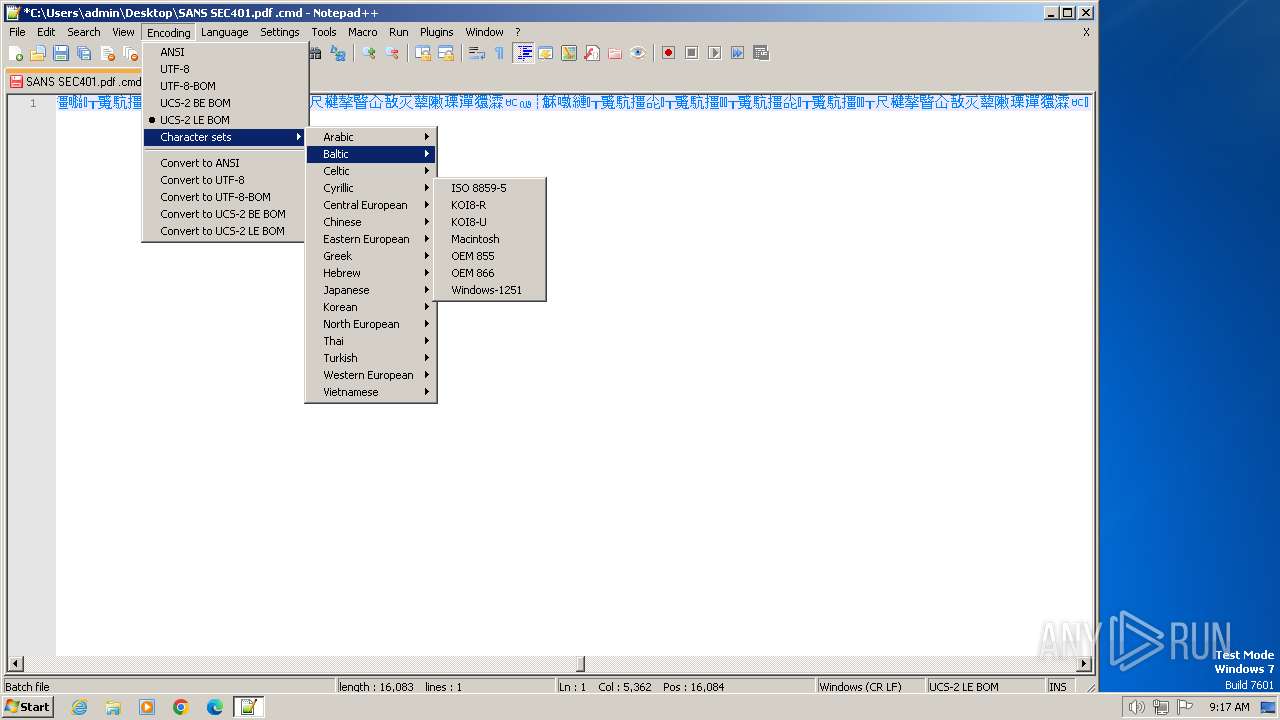Select UCS-2 BE BOM encoding option
Image resolution: width=1280 pixels, height=720 pixels.
pyautogui.click(x=225, y=103)
